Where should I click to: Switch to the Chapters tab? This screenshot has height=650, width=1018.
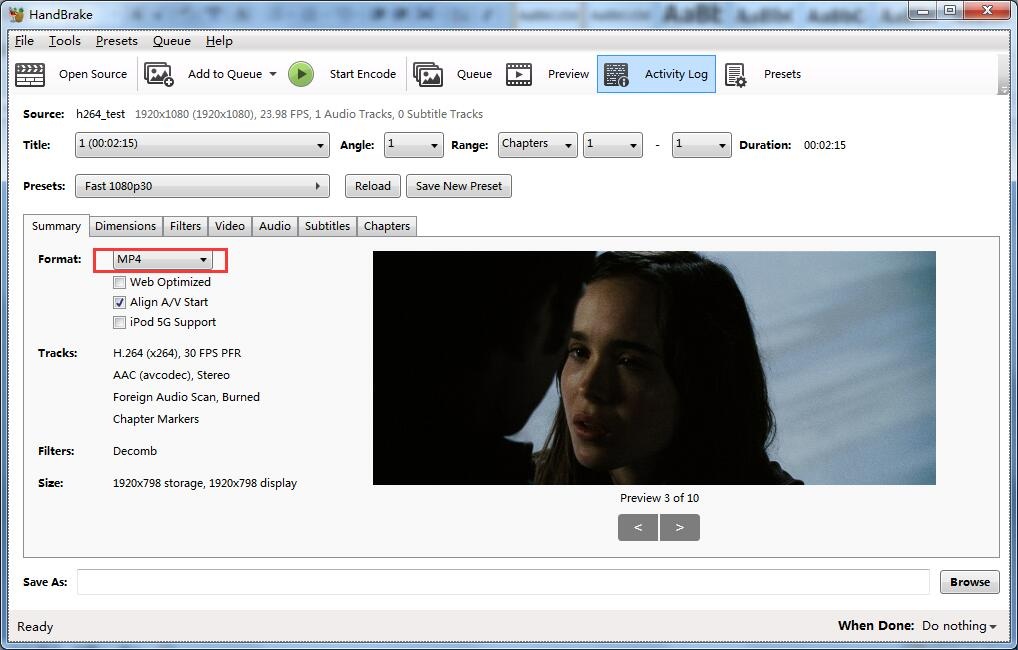coord(387,226)
